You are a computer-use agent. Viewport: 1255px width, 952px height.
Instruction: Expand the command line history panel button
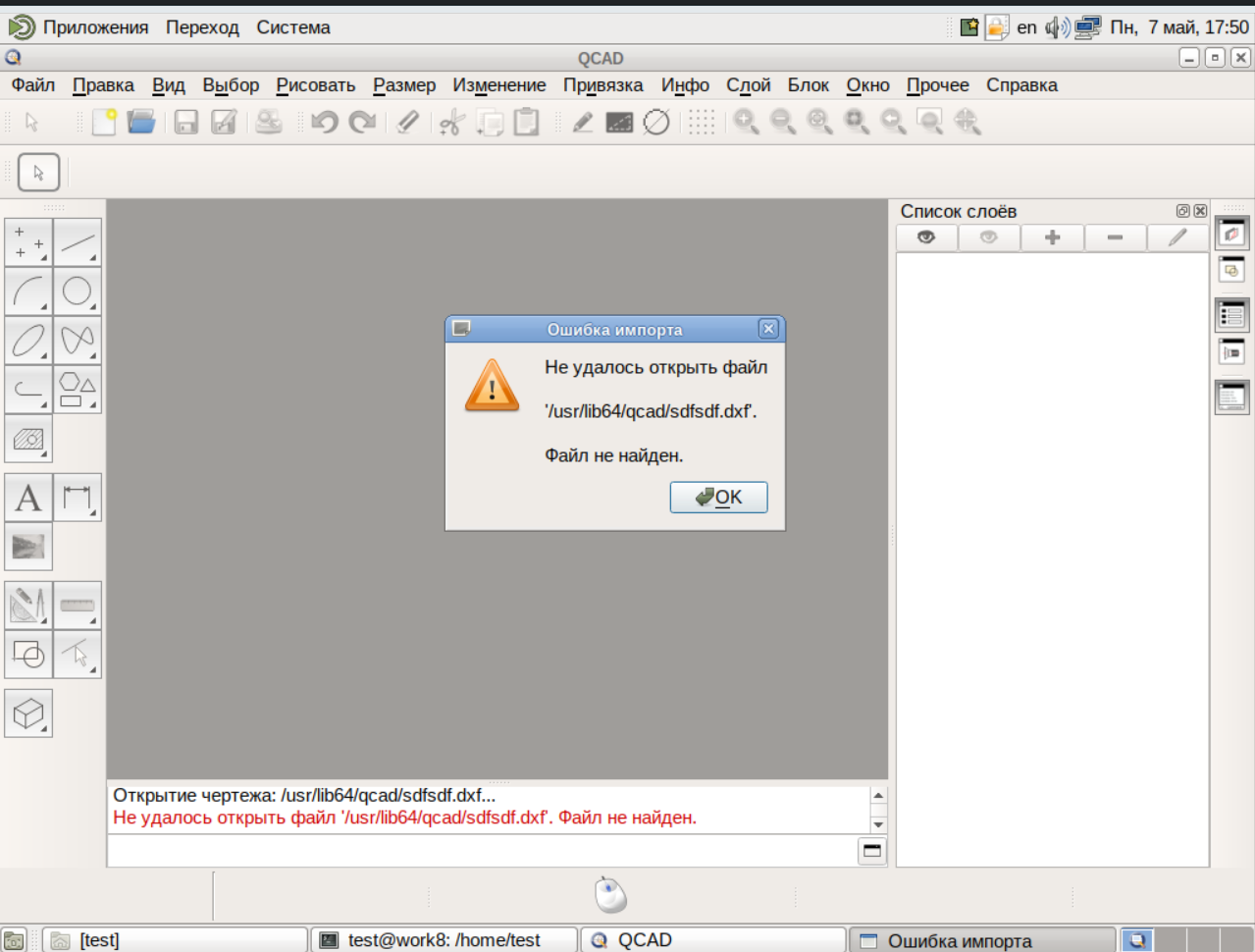pyautogui.click(x=871, y=851)
